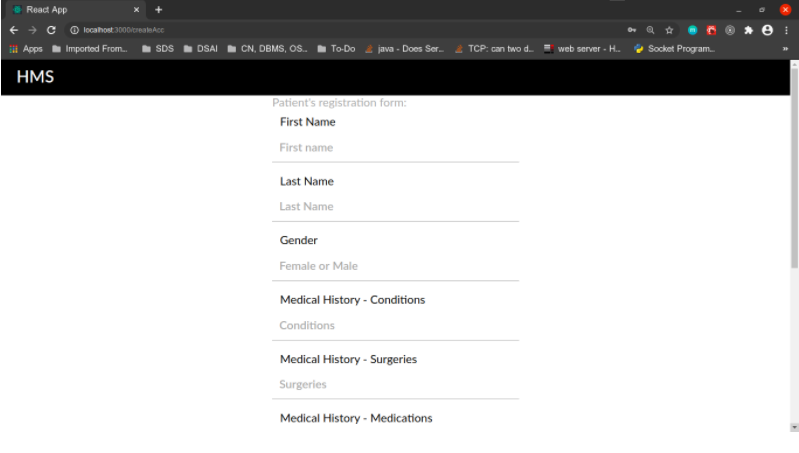799x453 pixels.
Task: Go back to the previous page
Action: (14, 30)
